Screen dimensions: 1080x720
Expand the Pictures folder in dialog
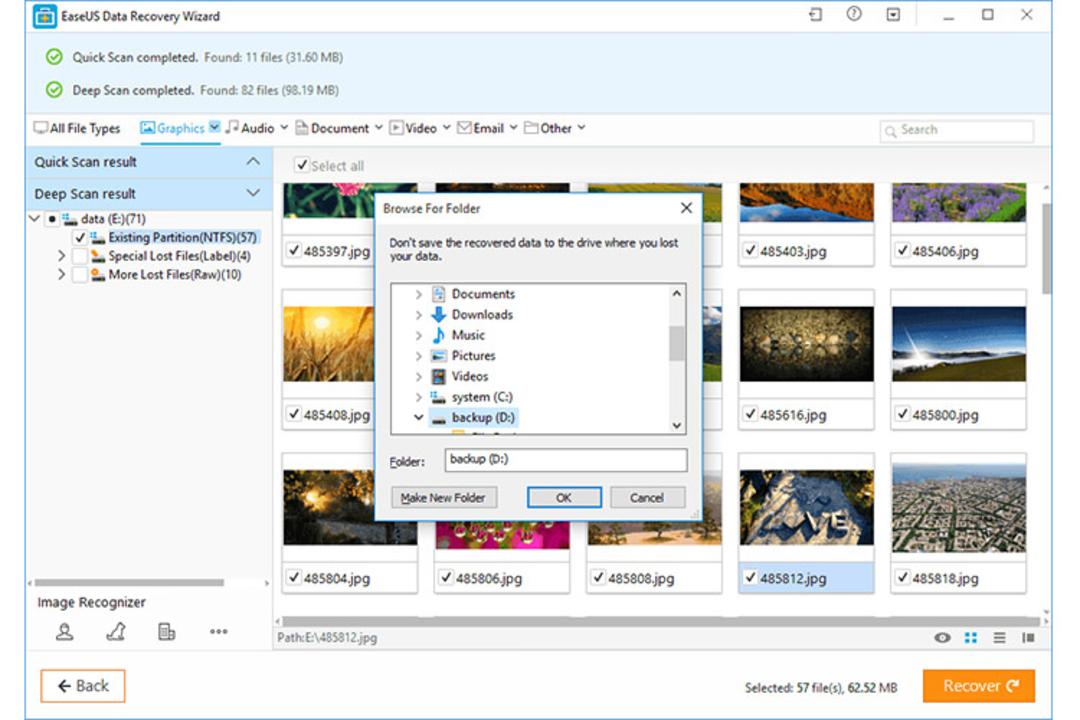pyautogui.click(x=418, y=356)
